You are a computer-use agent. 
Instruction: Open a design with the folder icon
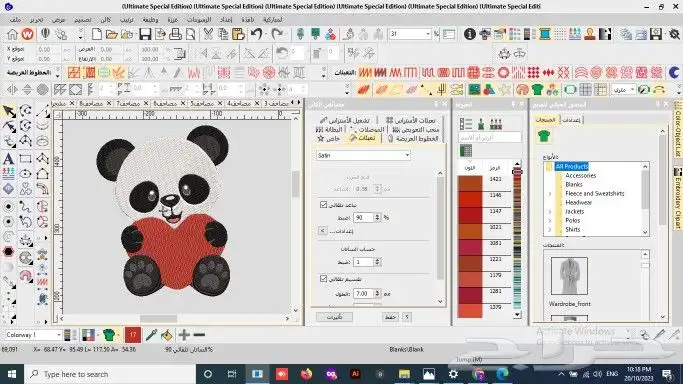click(112, 34)
